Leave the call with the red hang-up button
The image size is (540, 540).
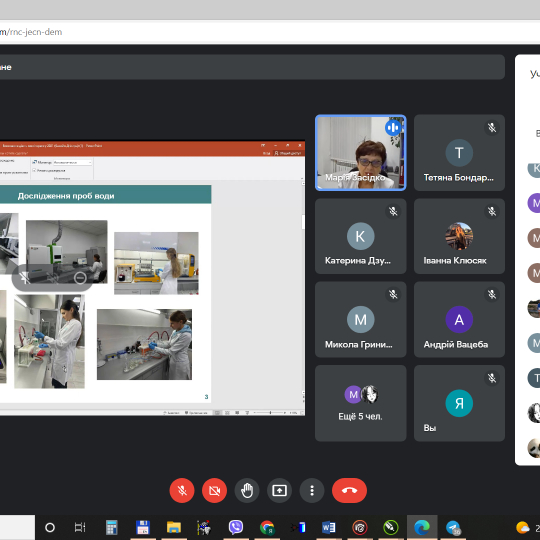(x=349, y=490)
